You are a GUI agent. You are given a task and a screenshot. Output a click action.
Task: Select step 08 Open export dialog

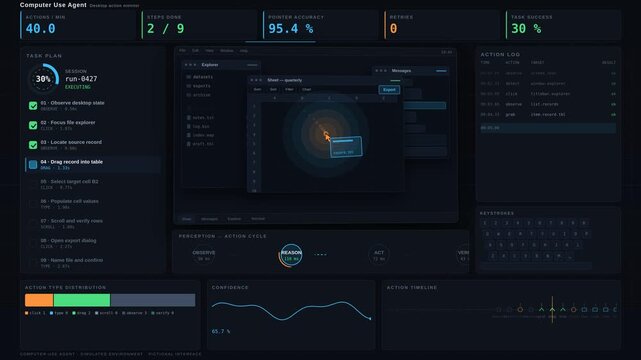click(93, 243)
